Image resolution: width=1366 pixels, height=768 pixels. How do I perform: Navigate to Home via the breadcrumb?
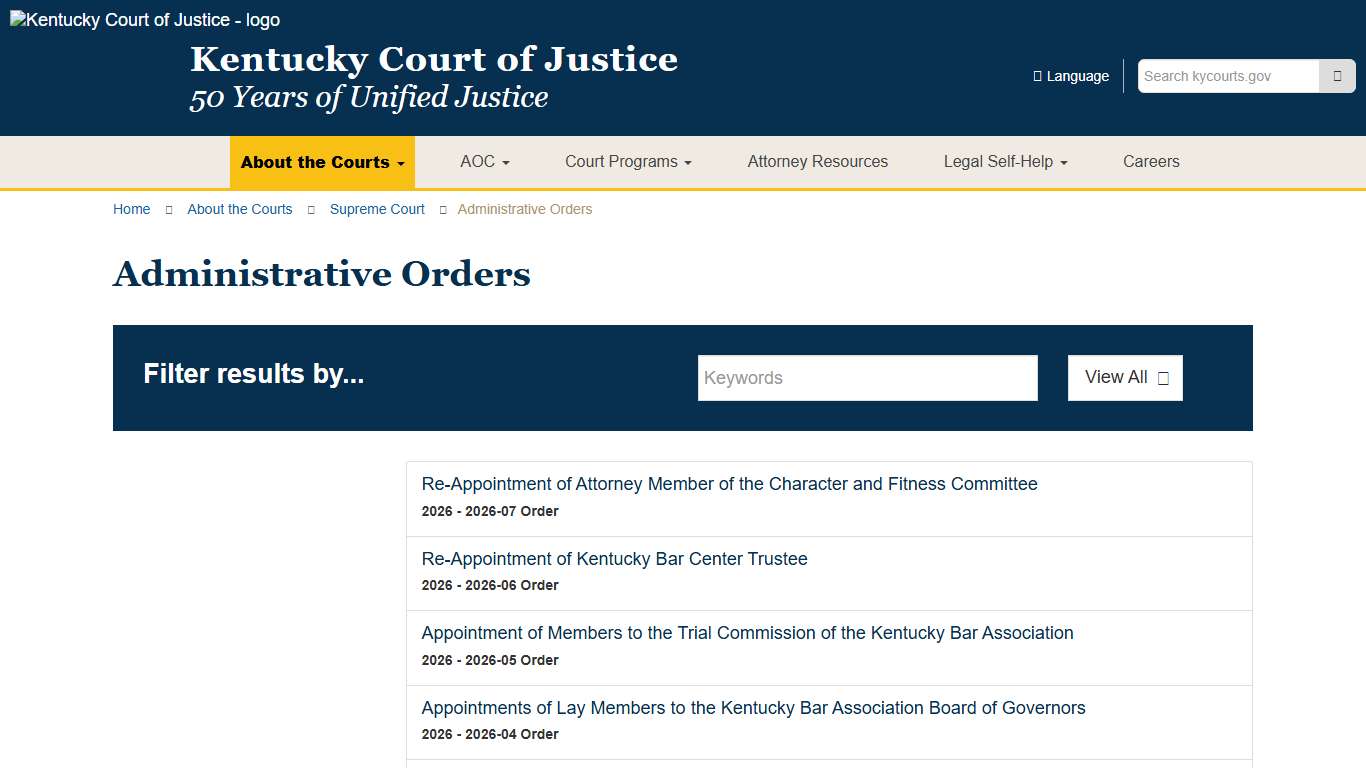pos(131,209)
